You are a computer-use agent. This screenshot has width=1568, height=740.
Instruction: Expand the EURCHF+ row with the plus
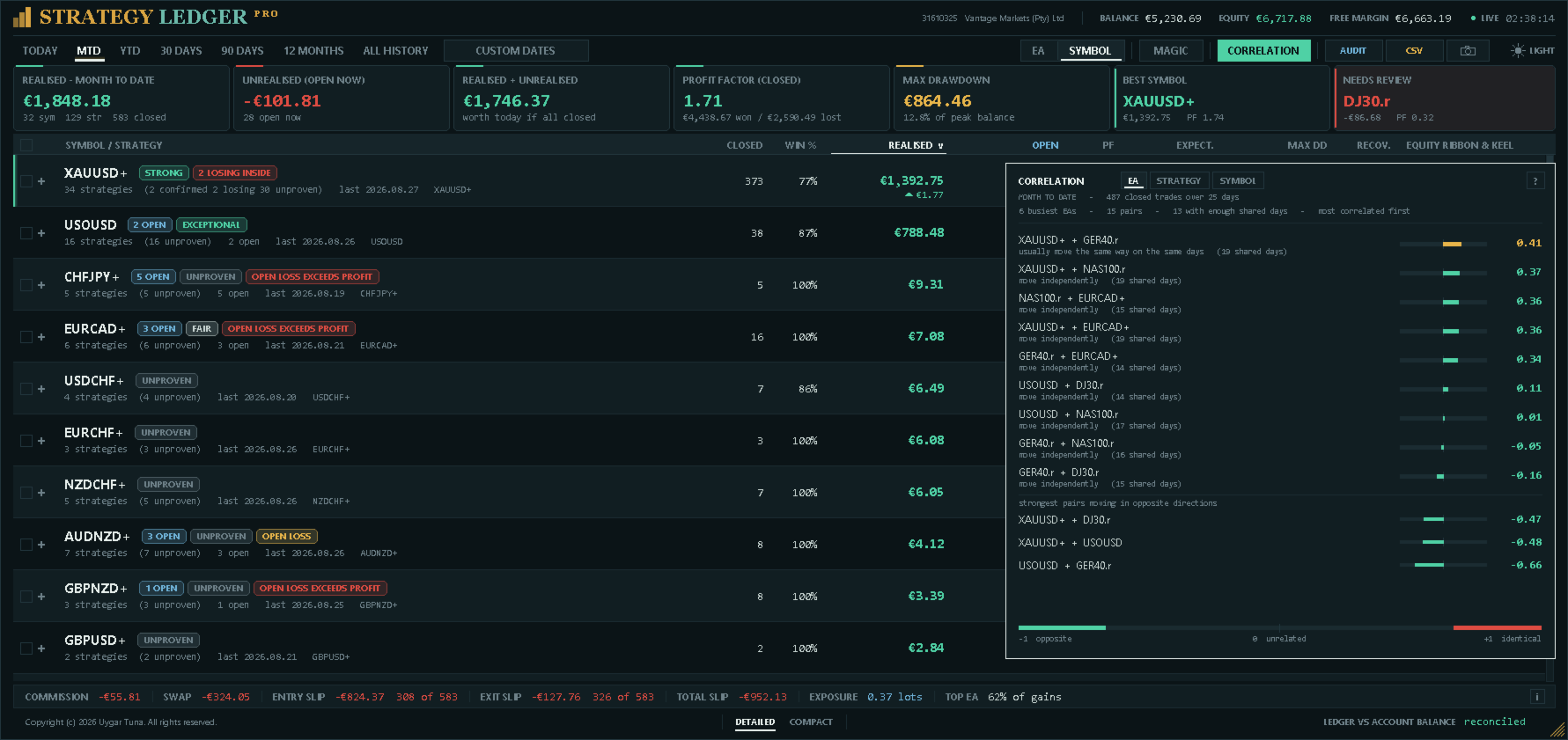41,441
